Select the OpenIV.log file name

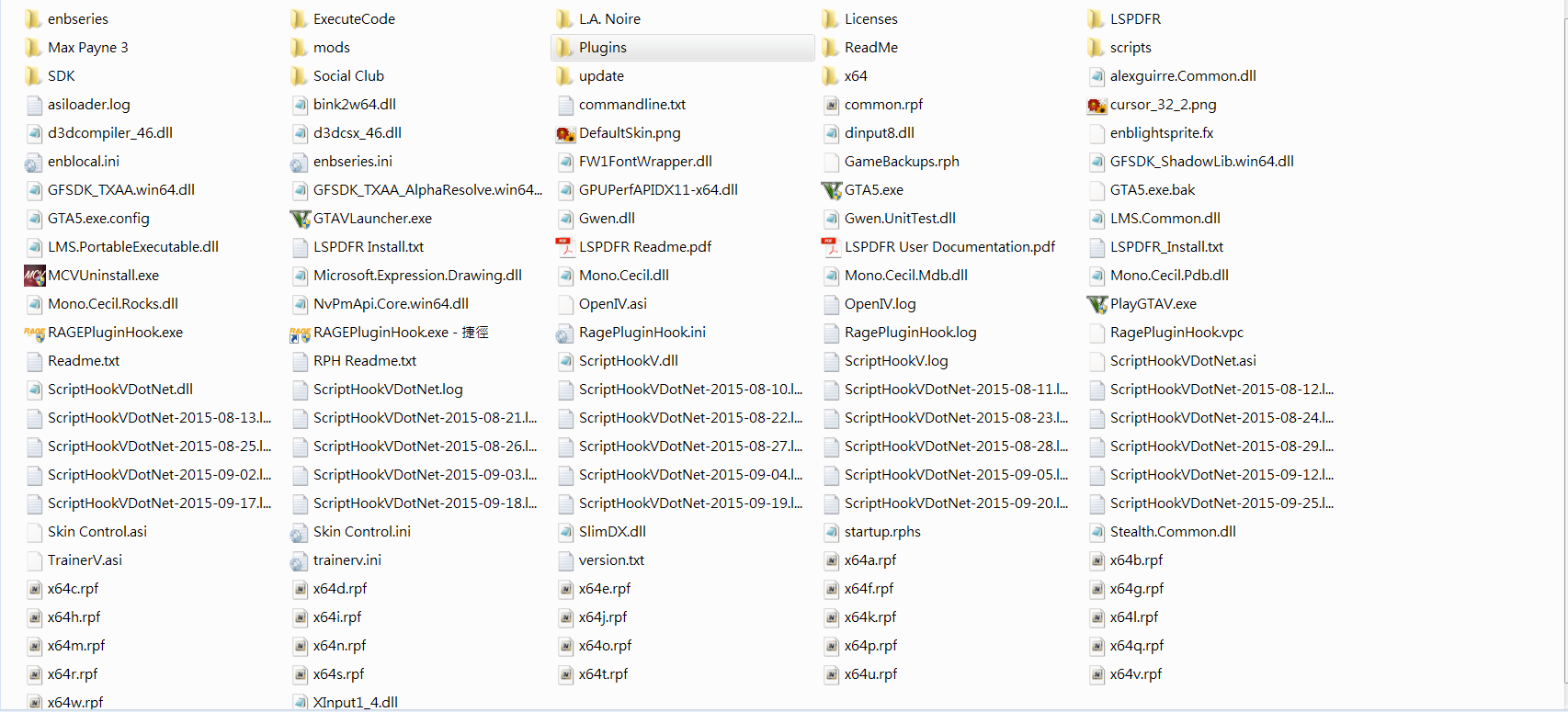[880, 304]
